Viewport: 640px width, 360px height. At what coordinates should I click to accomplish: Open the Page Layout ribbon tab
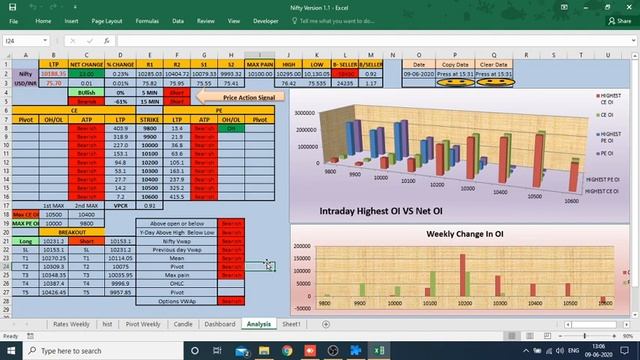[x=107, y=21]
